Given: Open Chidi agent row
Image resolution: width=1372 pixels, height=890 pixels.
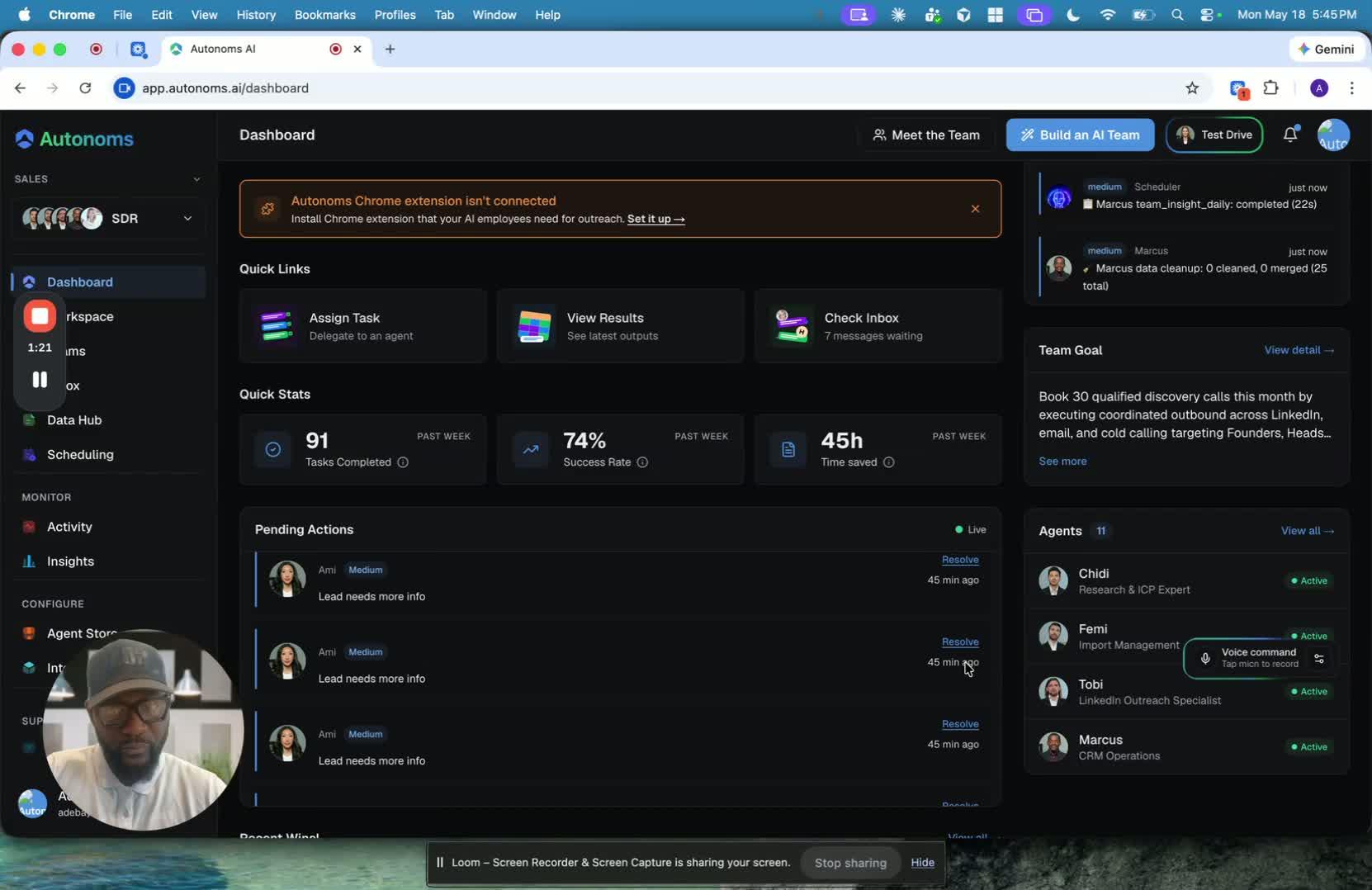Looking at the screenshot, I should tap(1186, 581).
